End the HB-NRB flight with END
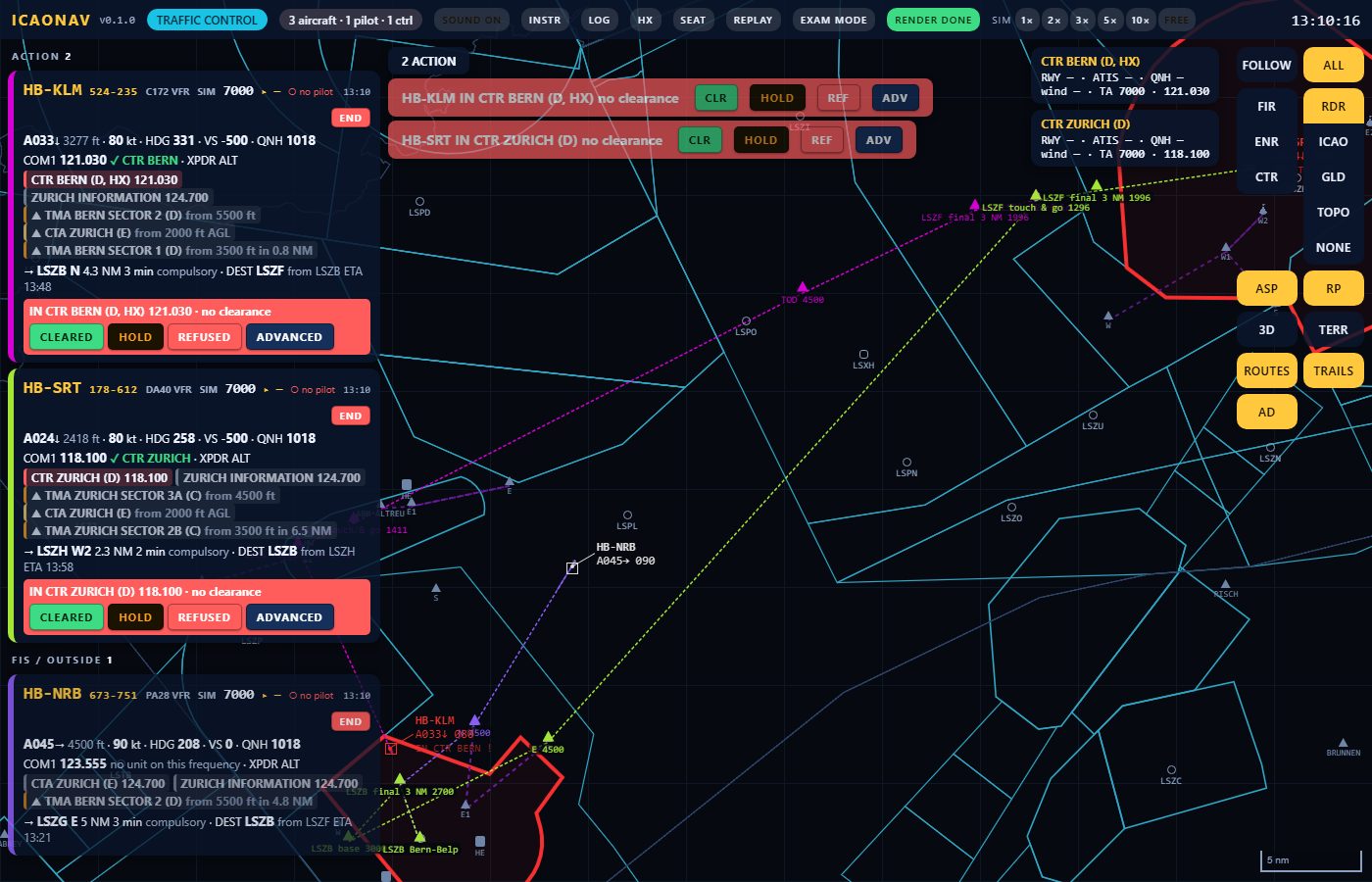This screenshot has width=1372, height=882. (x=351, y=721)
